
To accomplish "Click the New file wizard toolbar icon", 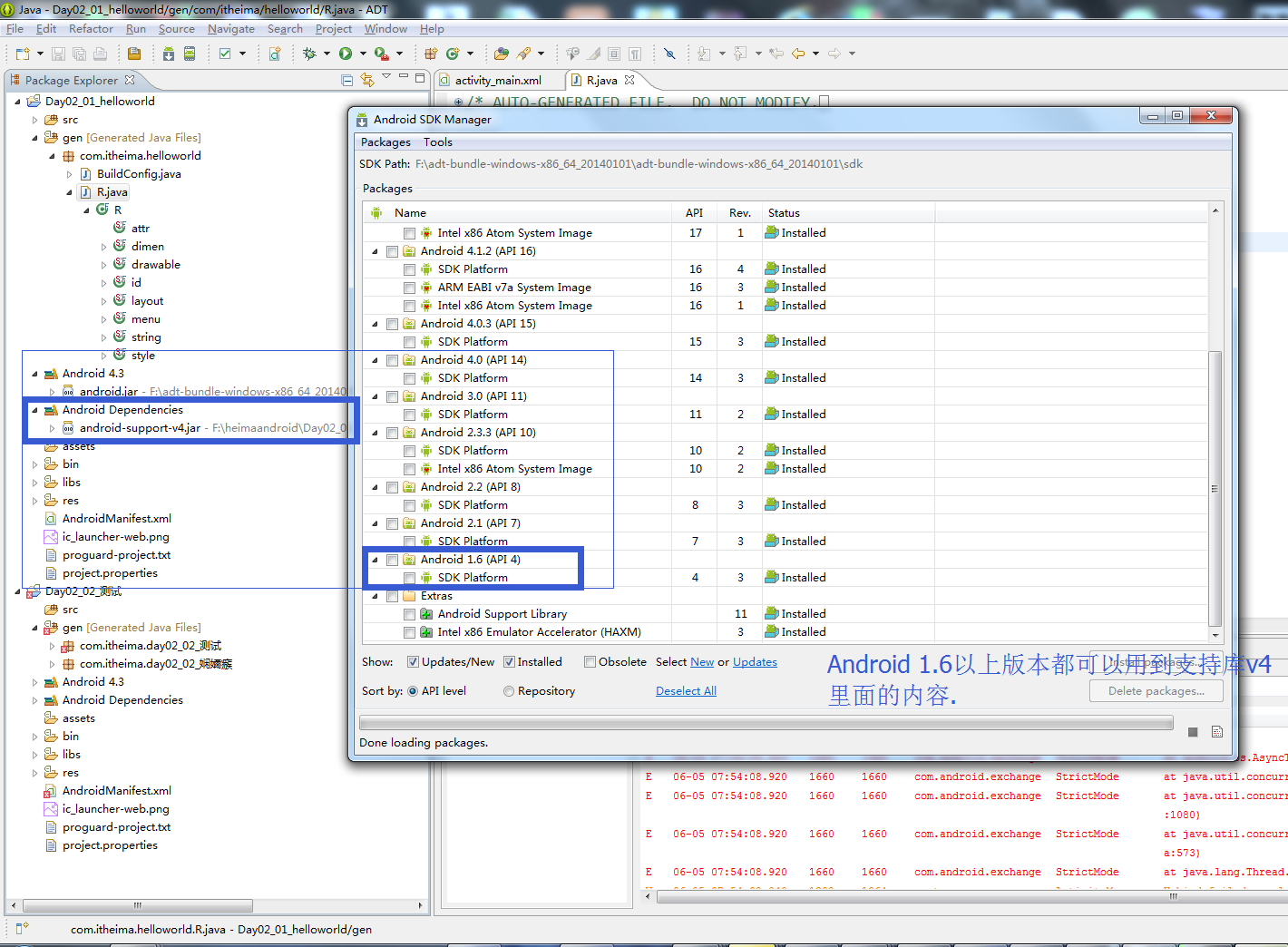I will coord(23,54).
